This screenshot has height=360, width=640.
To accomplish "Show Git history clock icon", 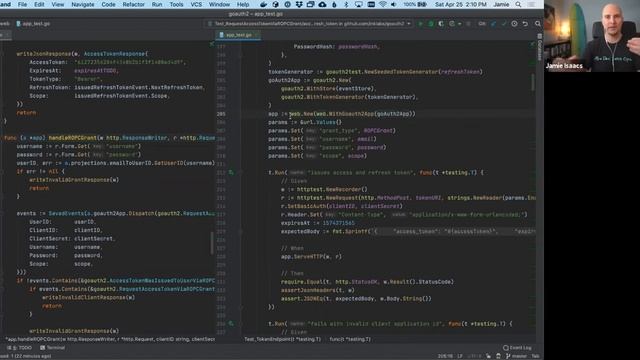I will [514, 24].
